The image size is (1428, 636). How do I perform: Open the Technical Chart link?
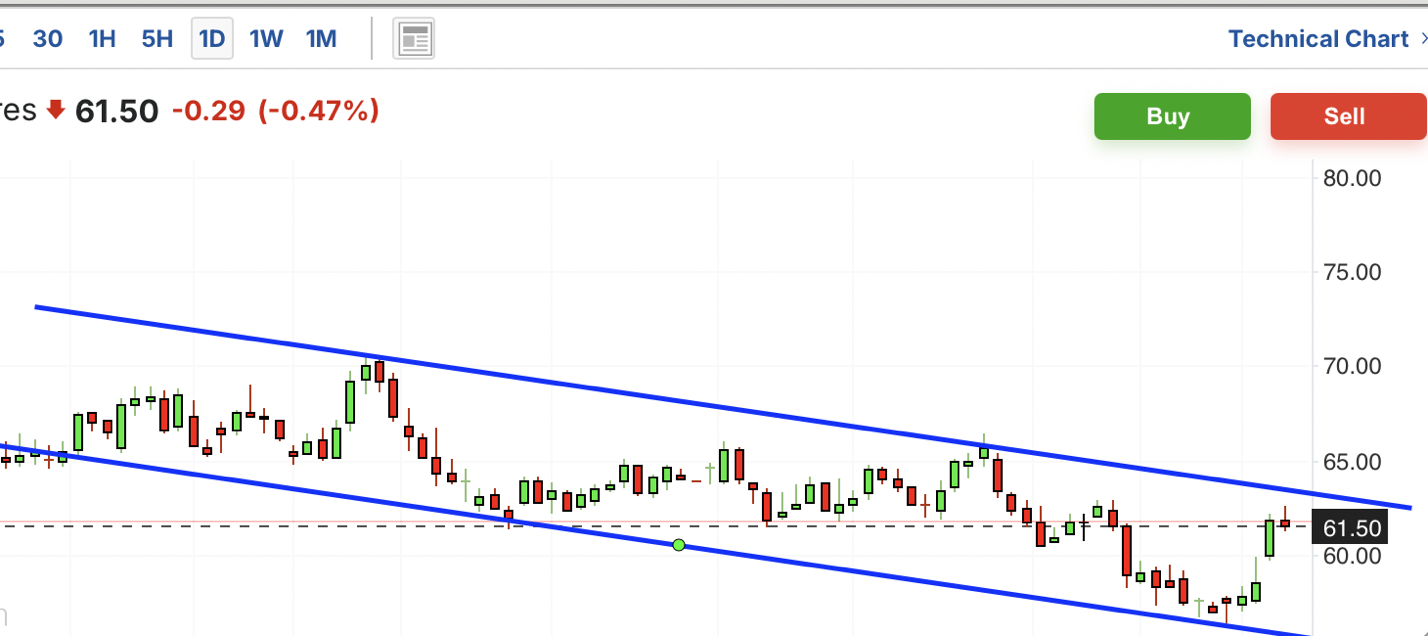[1318, 39]
